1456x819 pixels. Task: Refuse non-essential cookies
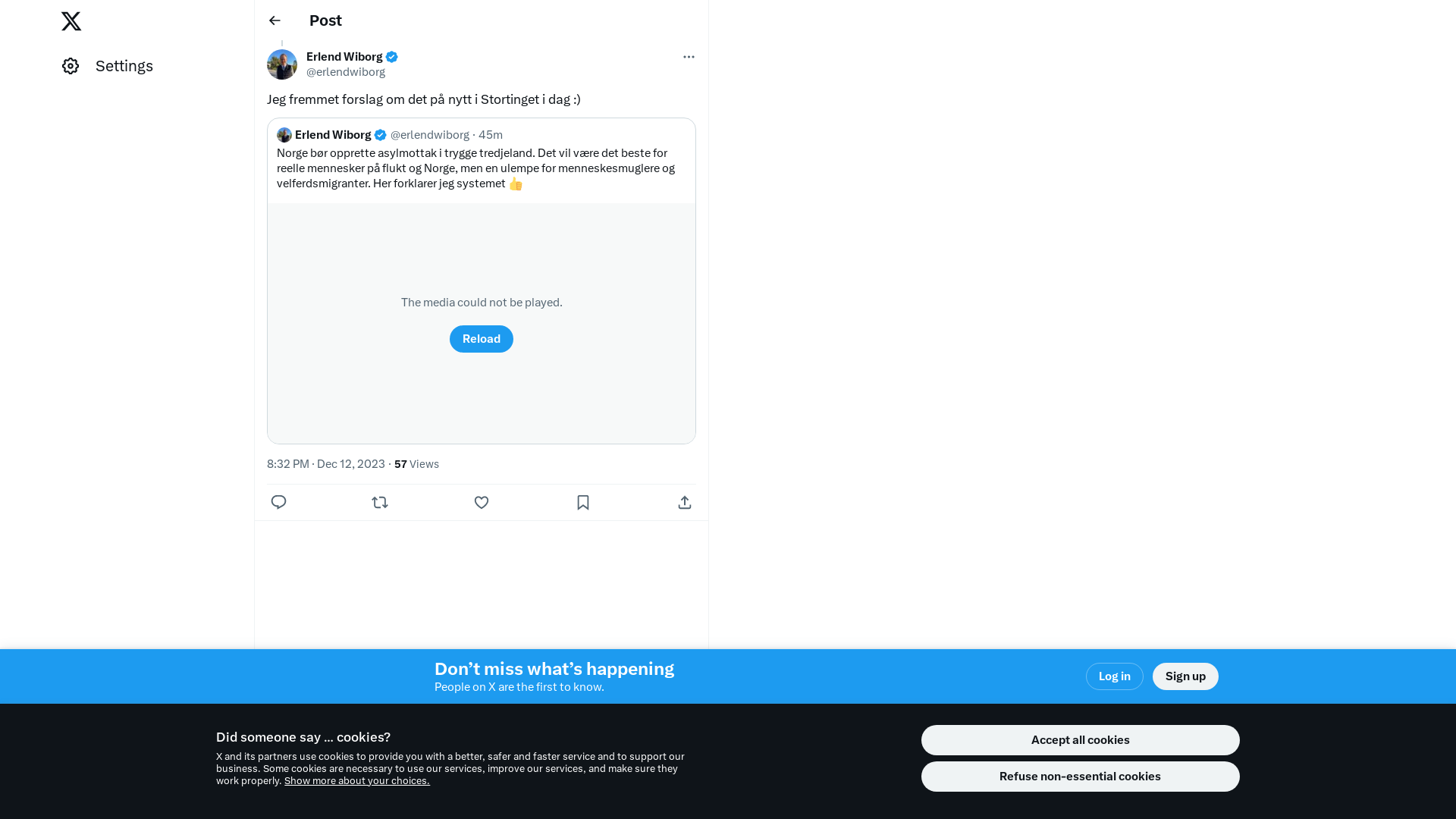(1081, 777)
